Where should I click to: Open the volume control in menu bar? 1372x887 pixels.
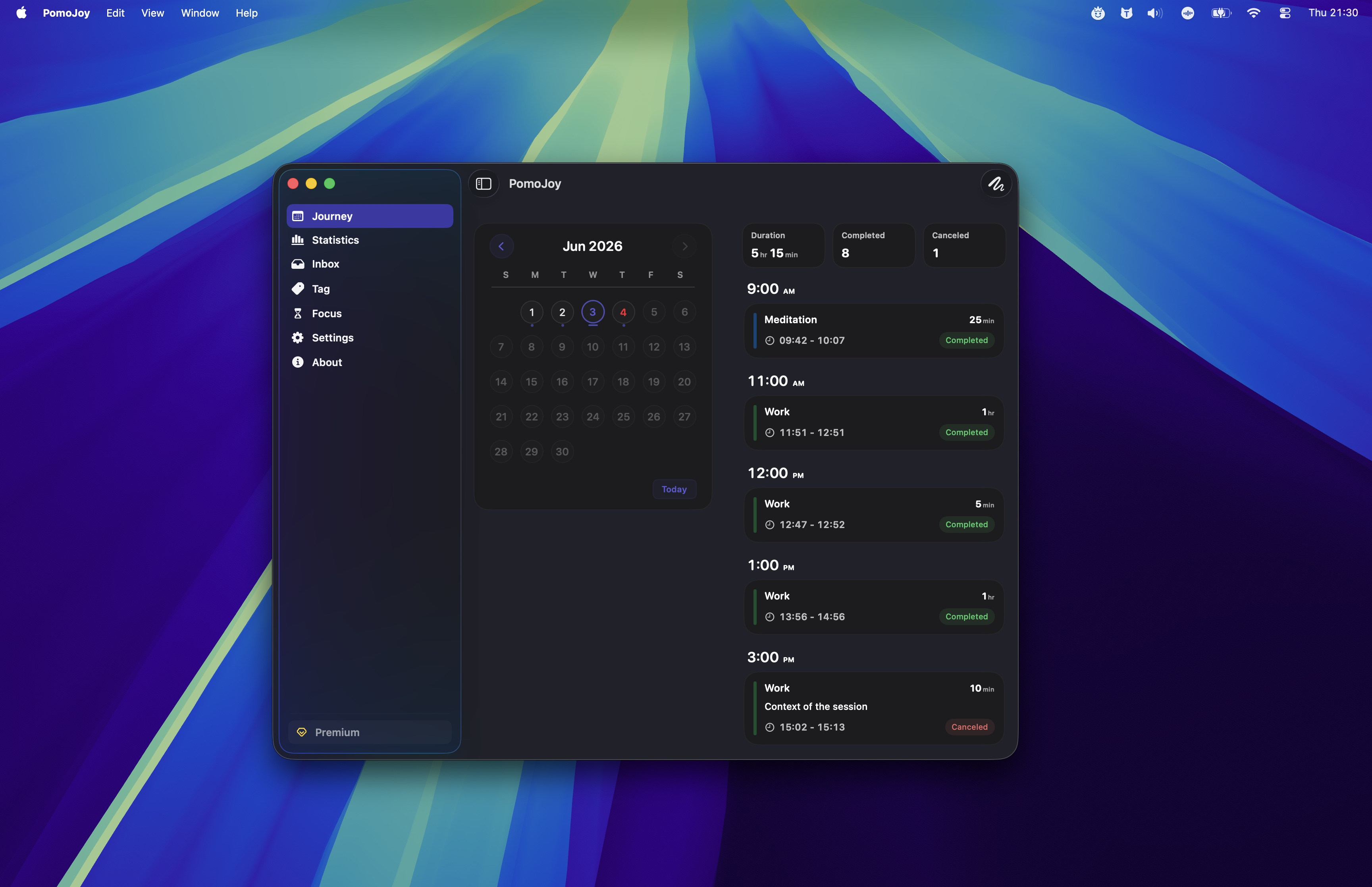(x=1154, y=13)
